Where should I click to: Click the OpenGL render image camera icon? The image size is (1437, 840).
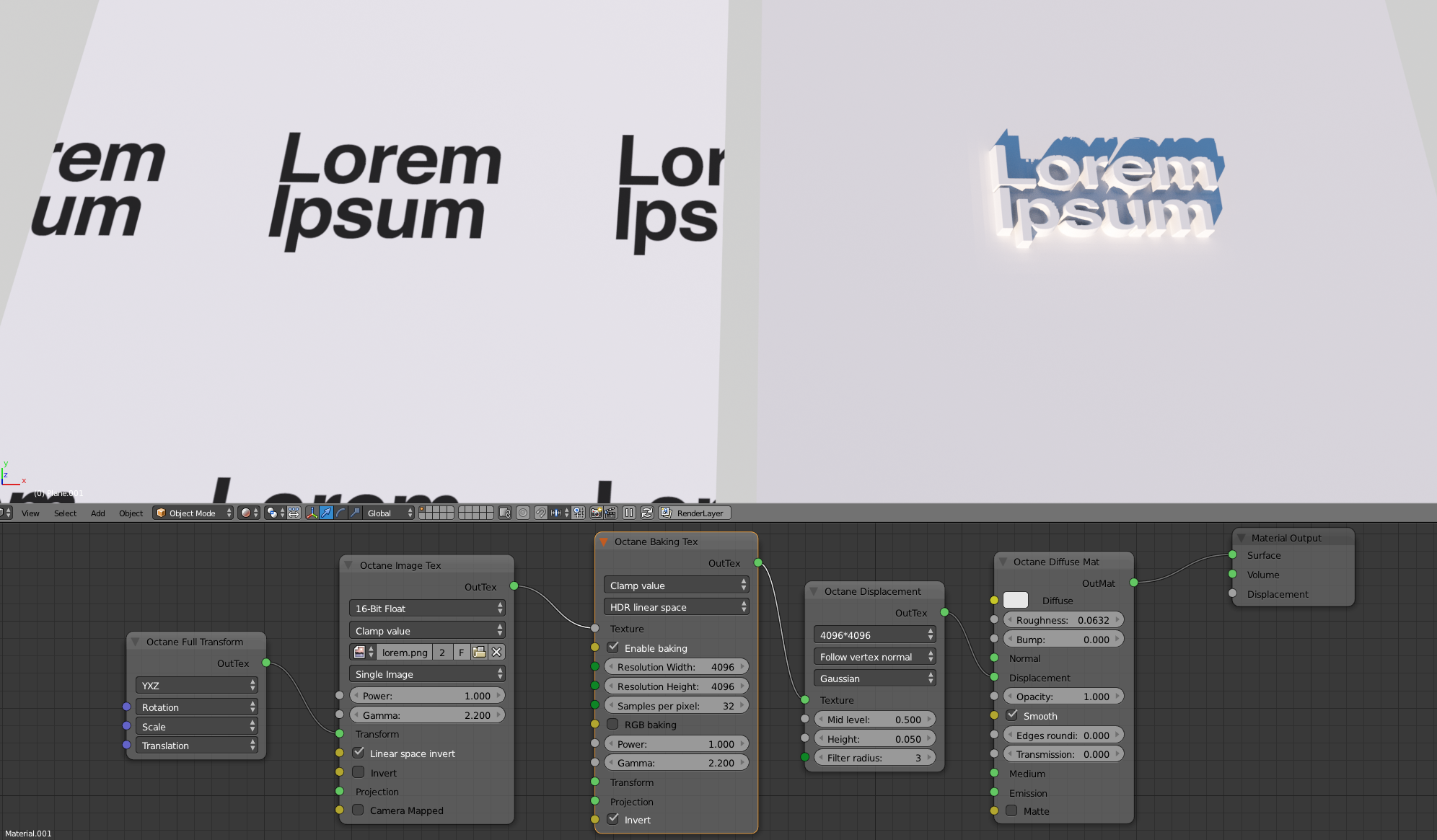(596, 513)
